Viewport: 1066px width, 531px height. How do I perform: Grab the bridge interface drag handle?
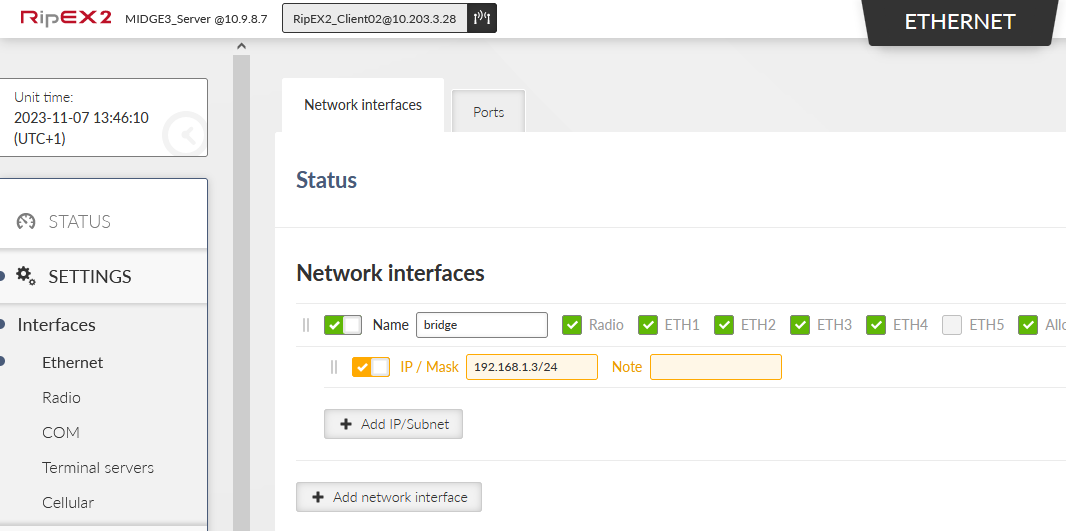coord(306,325)
